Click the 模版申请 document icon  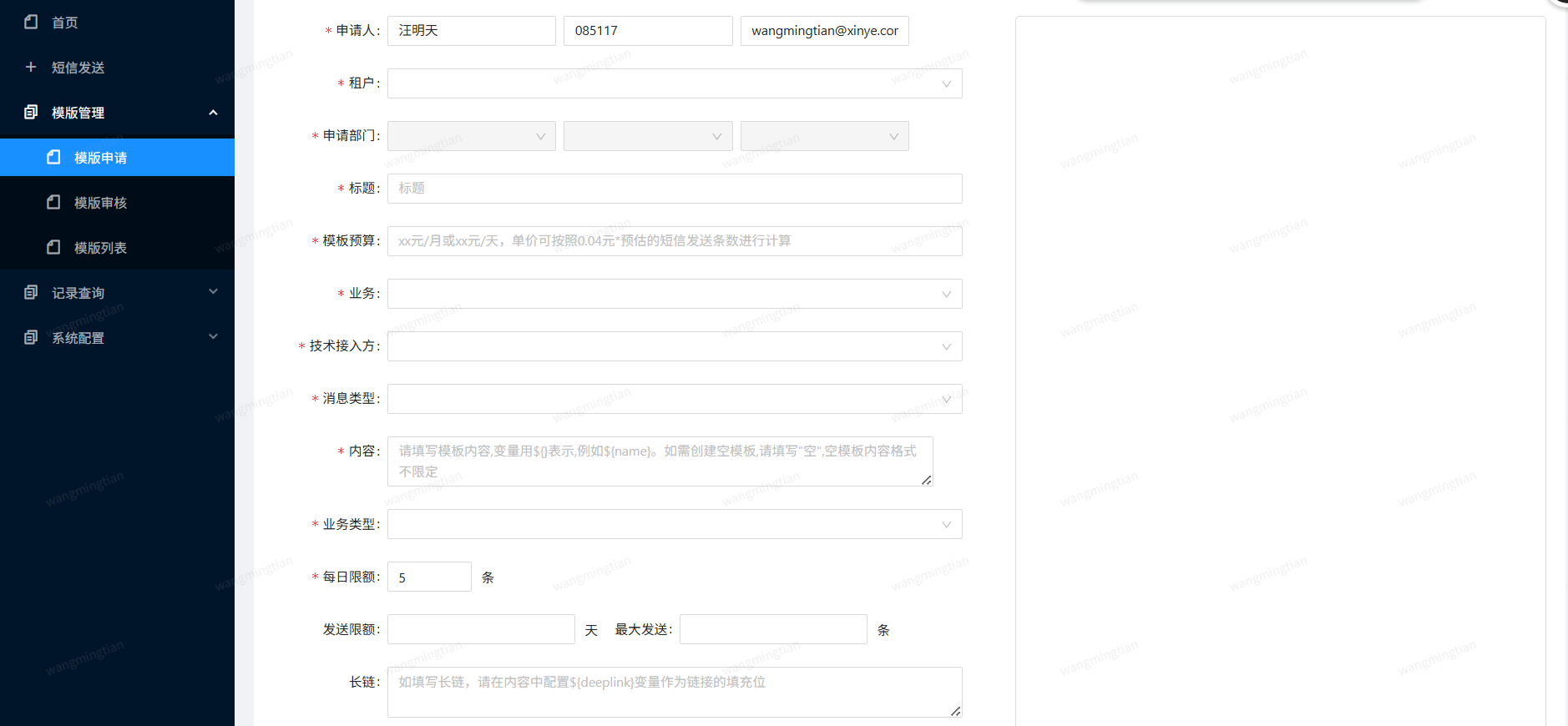(x=53, y=157)
